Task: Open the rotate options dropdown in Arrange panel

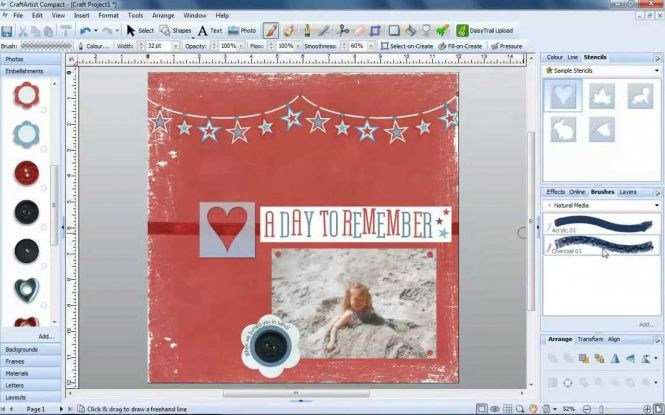Action: coord(656,359)
